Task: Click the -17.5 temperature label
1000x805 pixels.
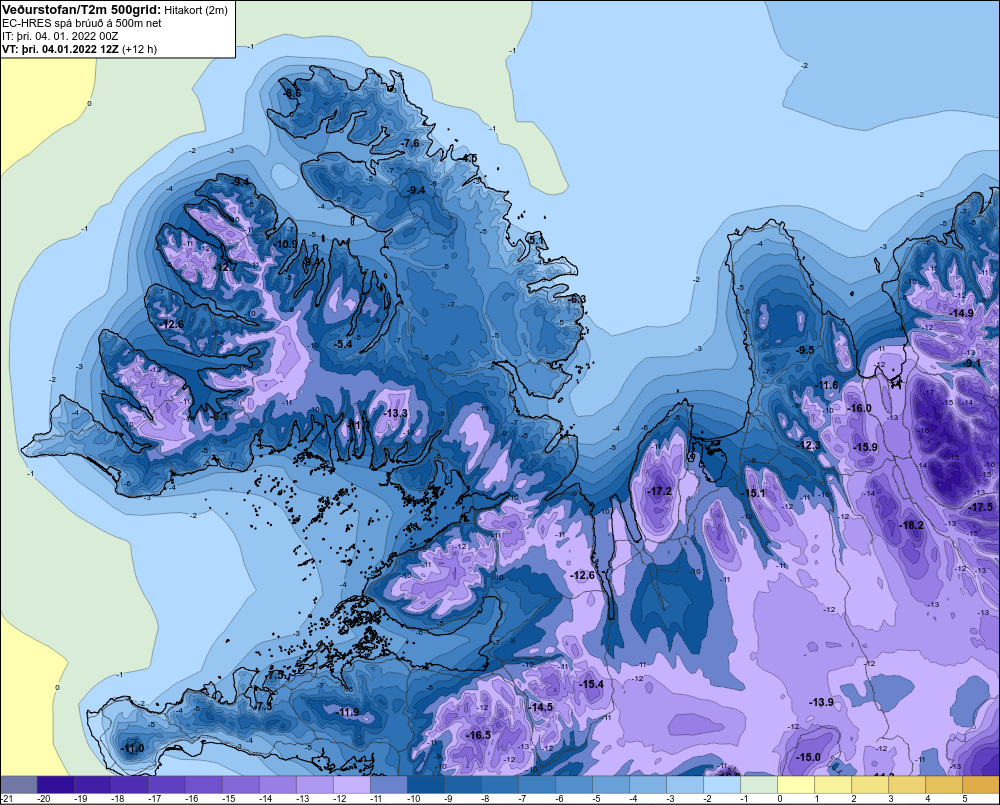Action: (x=980, y=508)
